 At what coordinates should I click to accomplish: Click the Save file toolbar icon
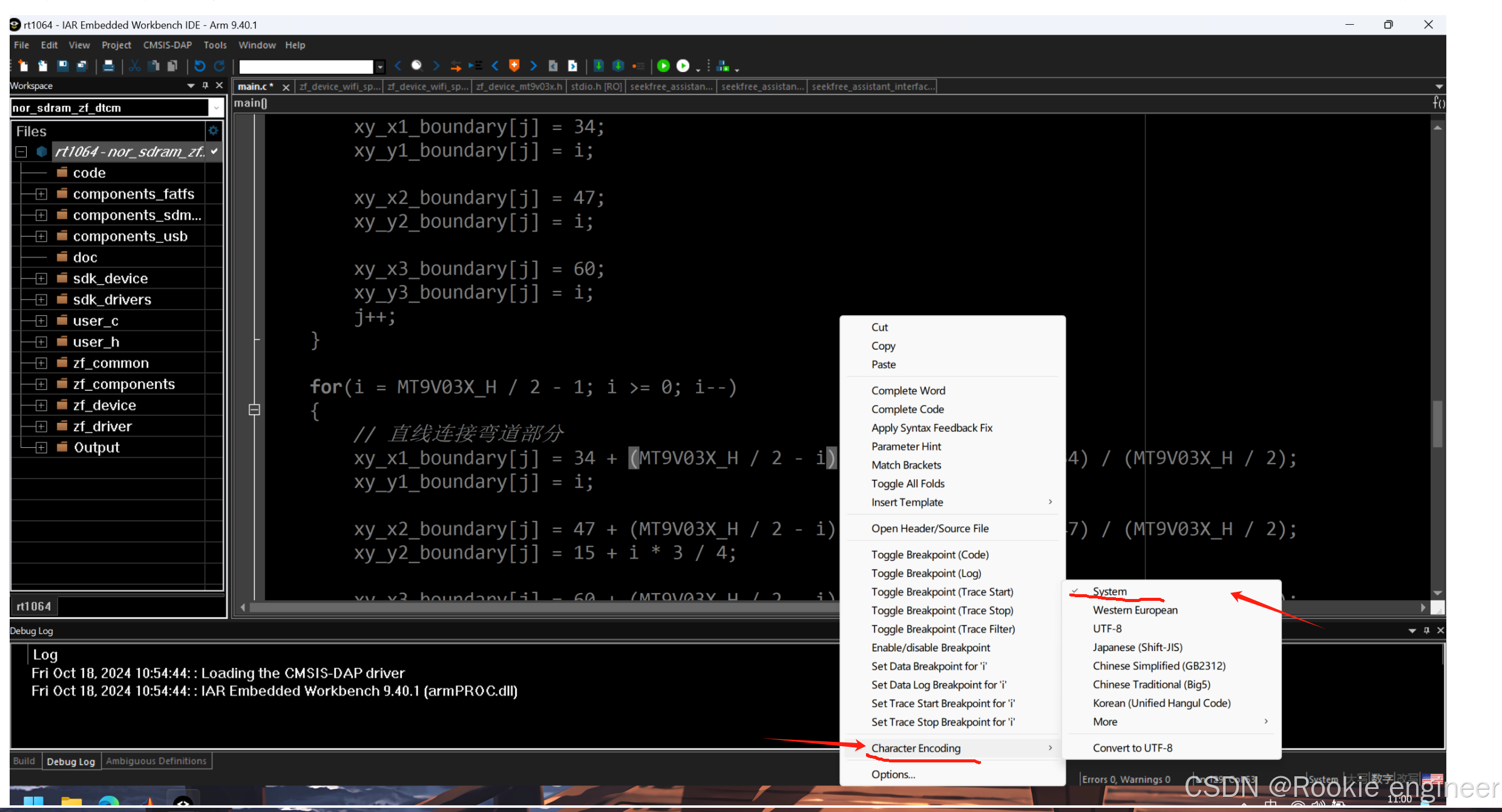click(x=63, y=66)
